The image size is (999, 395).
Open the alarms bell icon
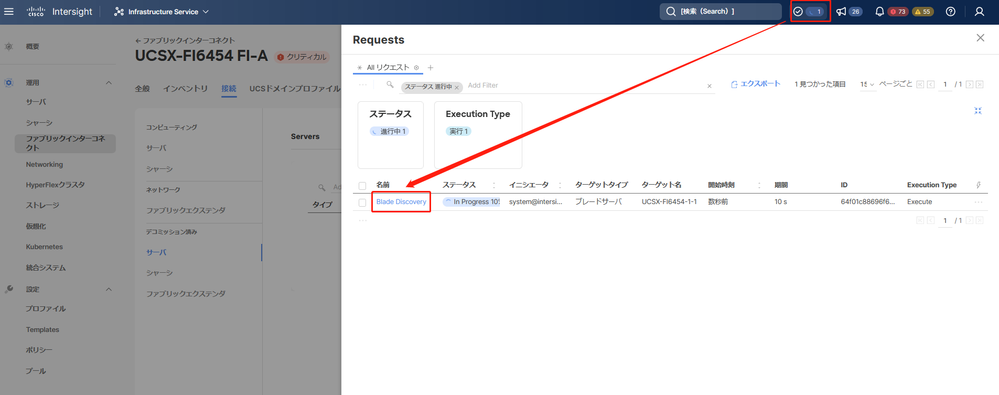pyautogui.click(x=880, y=11)
